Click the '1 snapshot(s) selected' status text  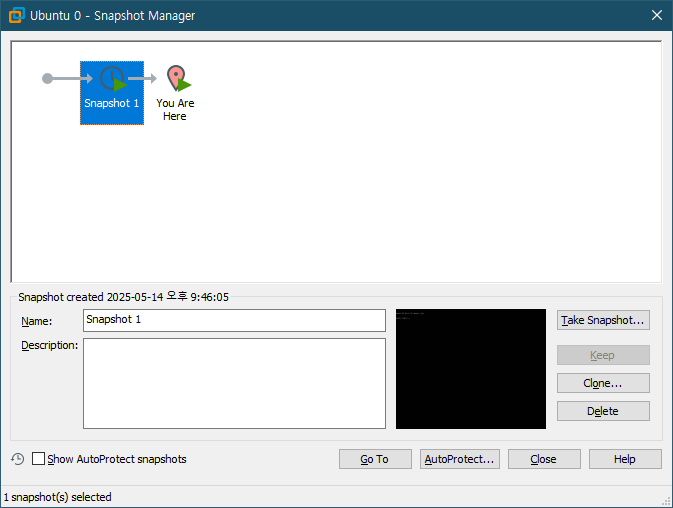58,497
